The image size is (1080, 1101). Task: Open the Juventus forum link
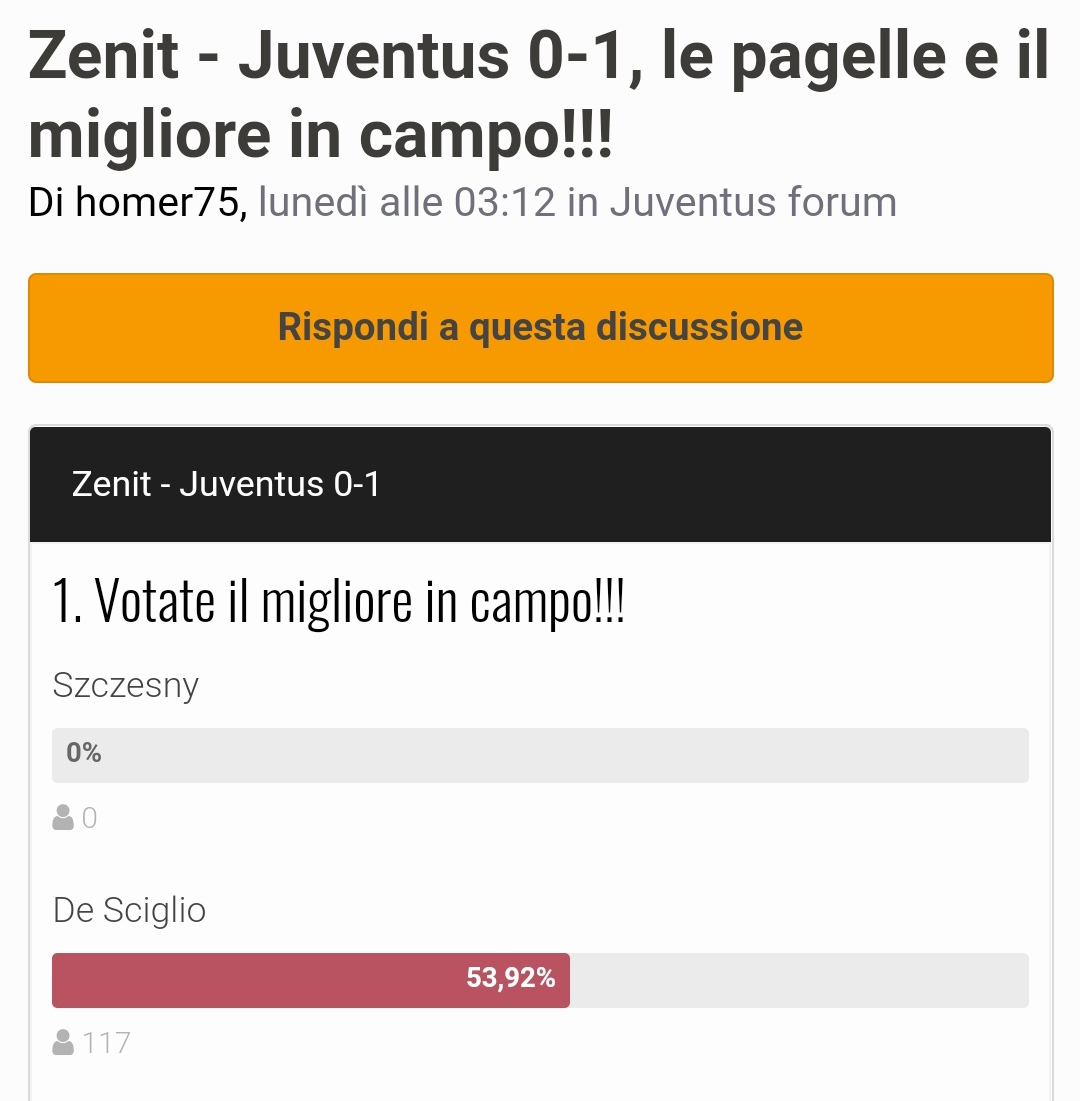point(752,202)
